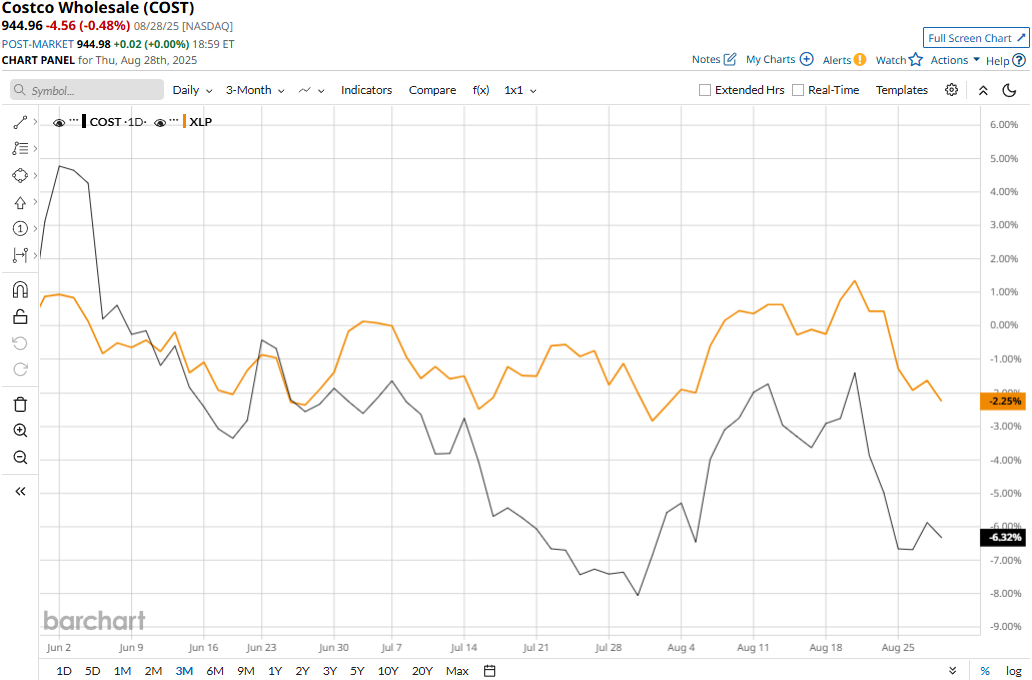
Task: Open the Templates menu
Action: [x=902, y=90]
